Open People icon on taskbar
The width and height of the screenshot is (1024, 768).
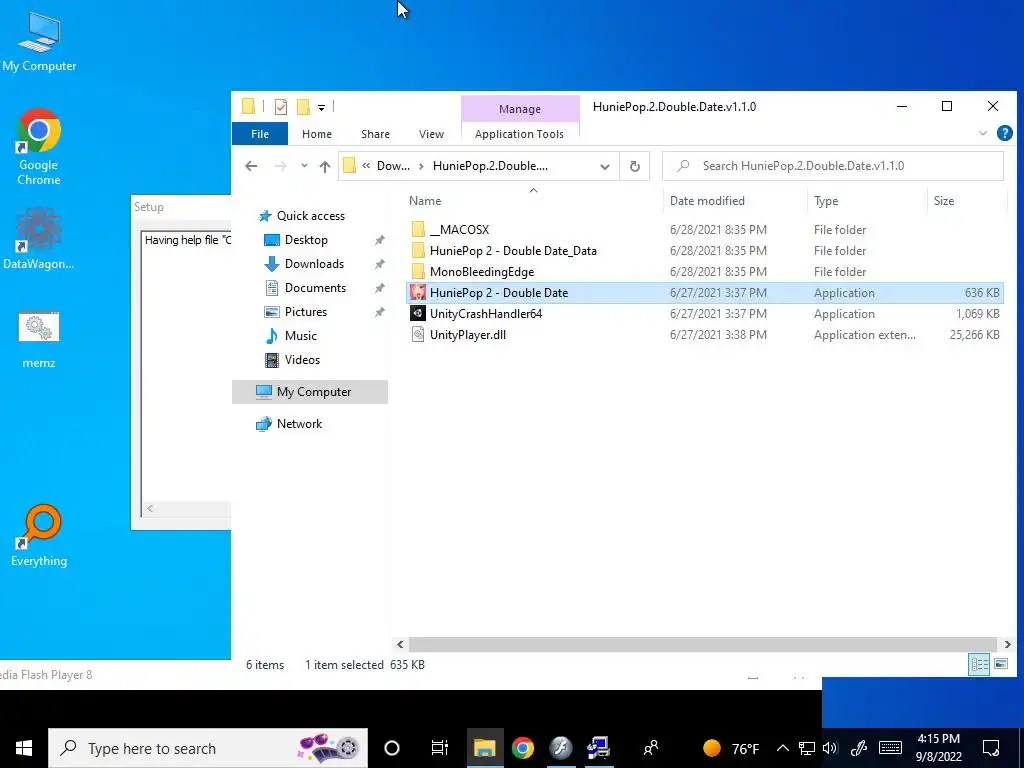(650, 748)
